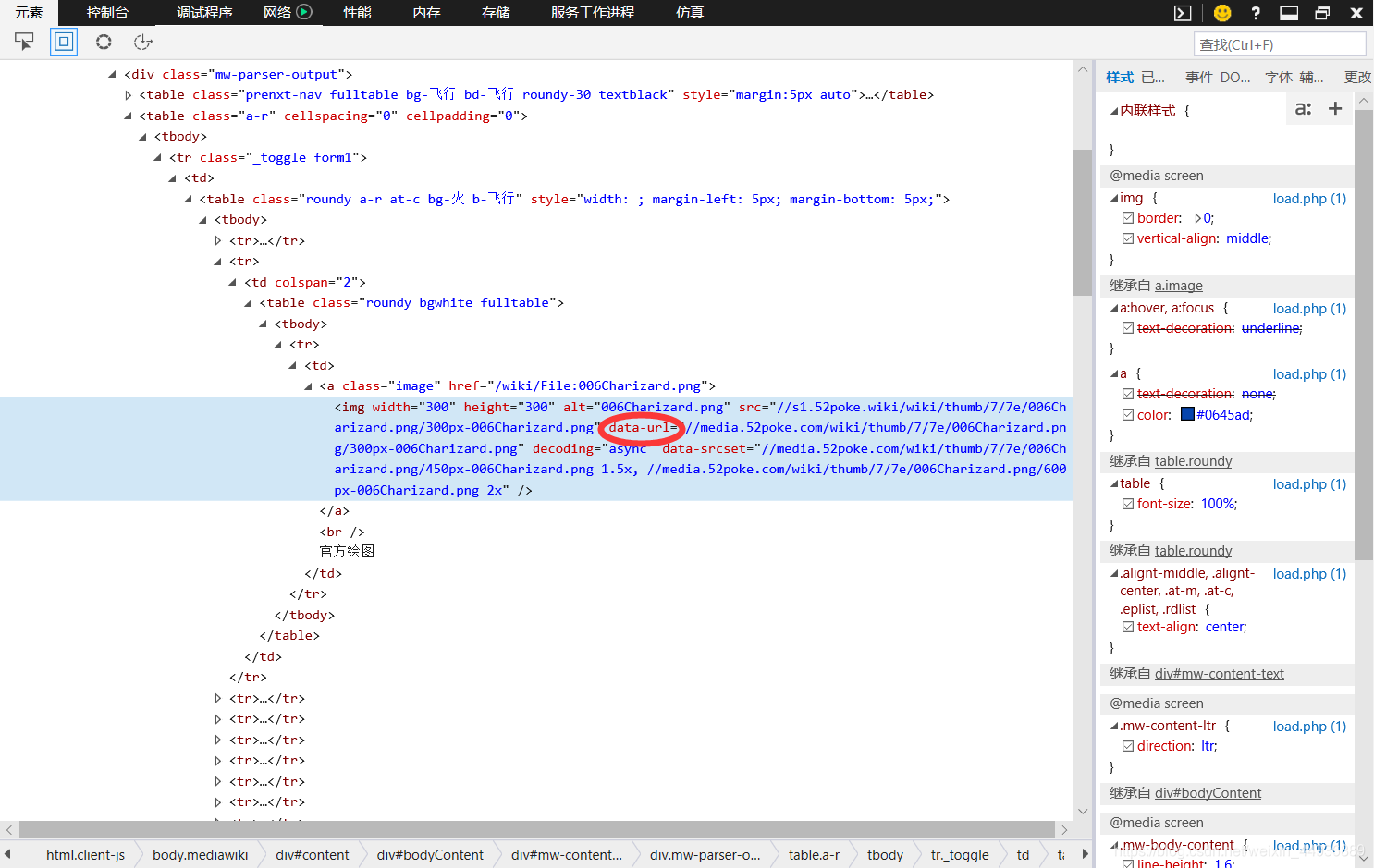
Task: Click the 官方绘图 text node
Action: coord(347,552)
